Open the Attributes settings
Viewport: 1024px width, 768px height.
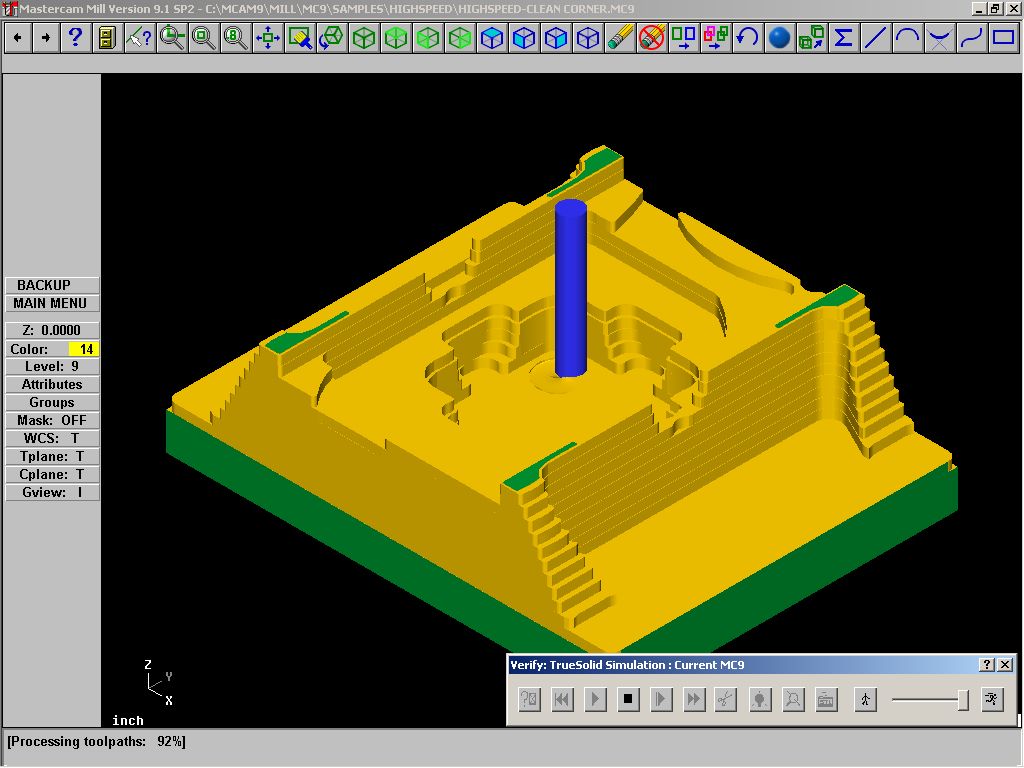tap(52, 385)
